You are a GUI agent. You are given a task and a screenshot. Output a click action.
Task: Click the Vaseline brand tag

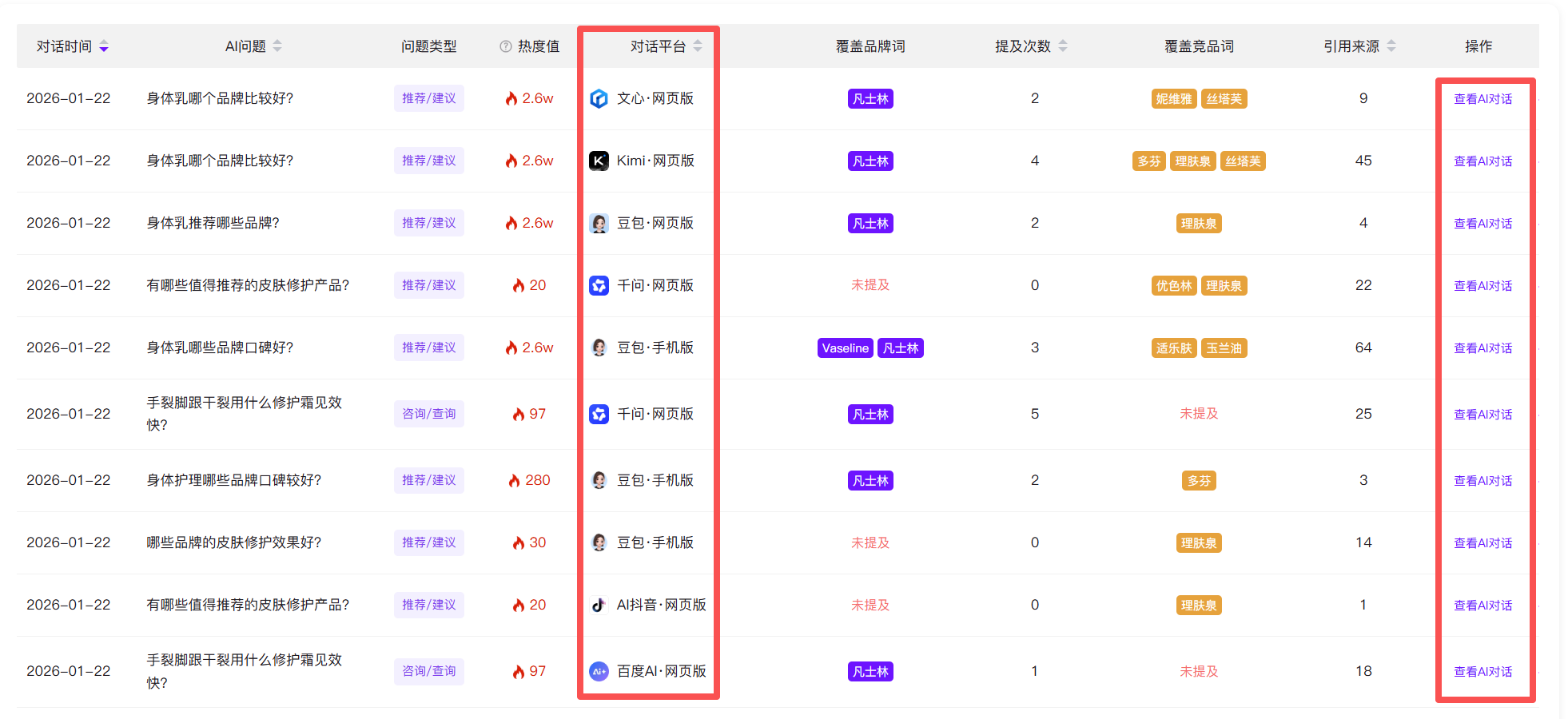[x=845, y=348]
